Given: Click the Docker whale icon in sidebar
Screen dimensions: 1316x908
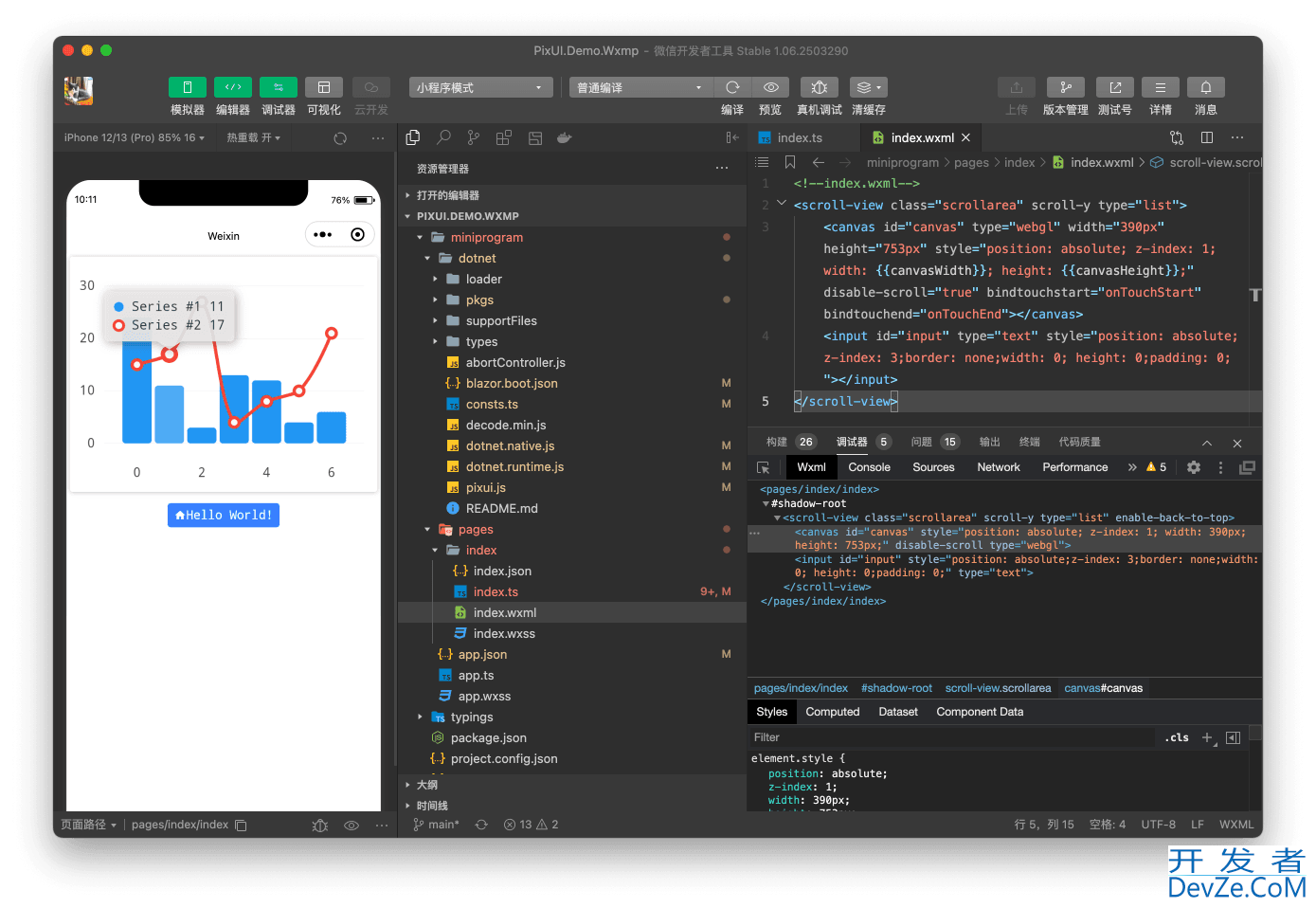Looking at the screenshot, I should click(565, 137).
